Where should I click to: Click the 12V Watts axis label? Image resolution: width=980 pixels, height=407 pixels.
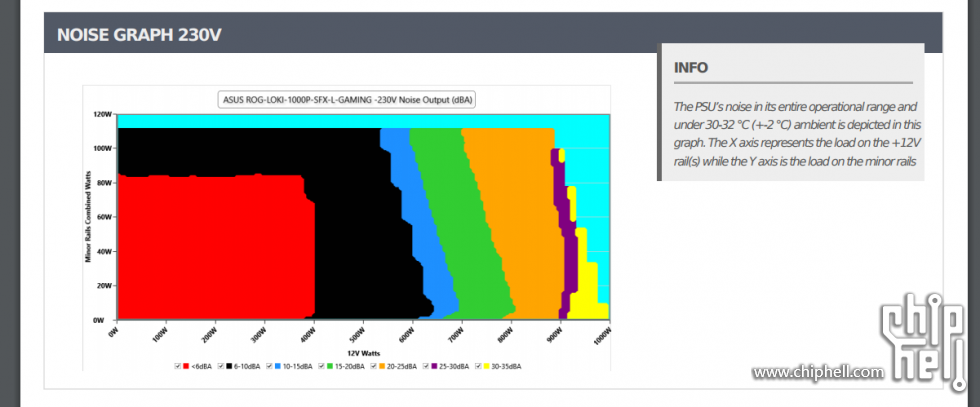tap(362, 353)
